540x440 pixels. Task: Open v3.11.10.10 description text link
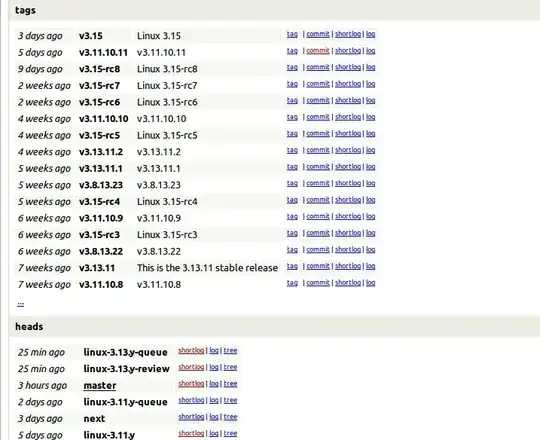click(162, 119)
